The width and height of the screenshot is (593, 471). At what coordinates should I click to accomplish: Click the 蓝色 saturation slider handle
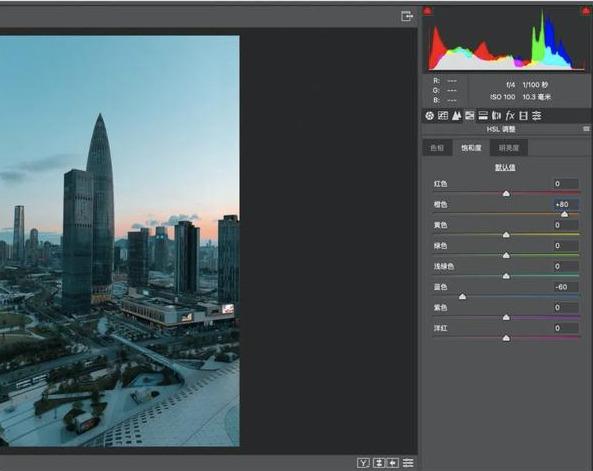(x=463, y=297)
